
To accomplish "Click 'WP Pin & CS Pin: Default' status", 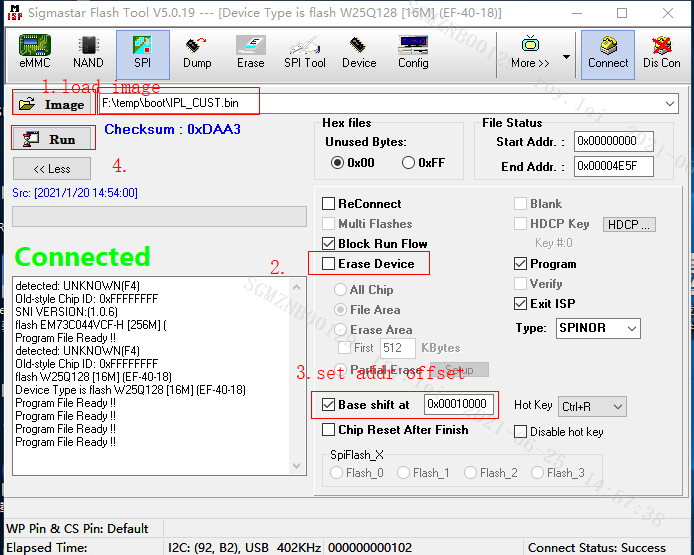I will [77, 528].
